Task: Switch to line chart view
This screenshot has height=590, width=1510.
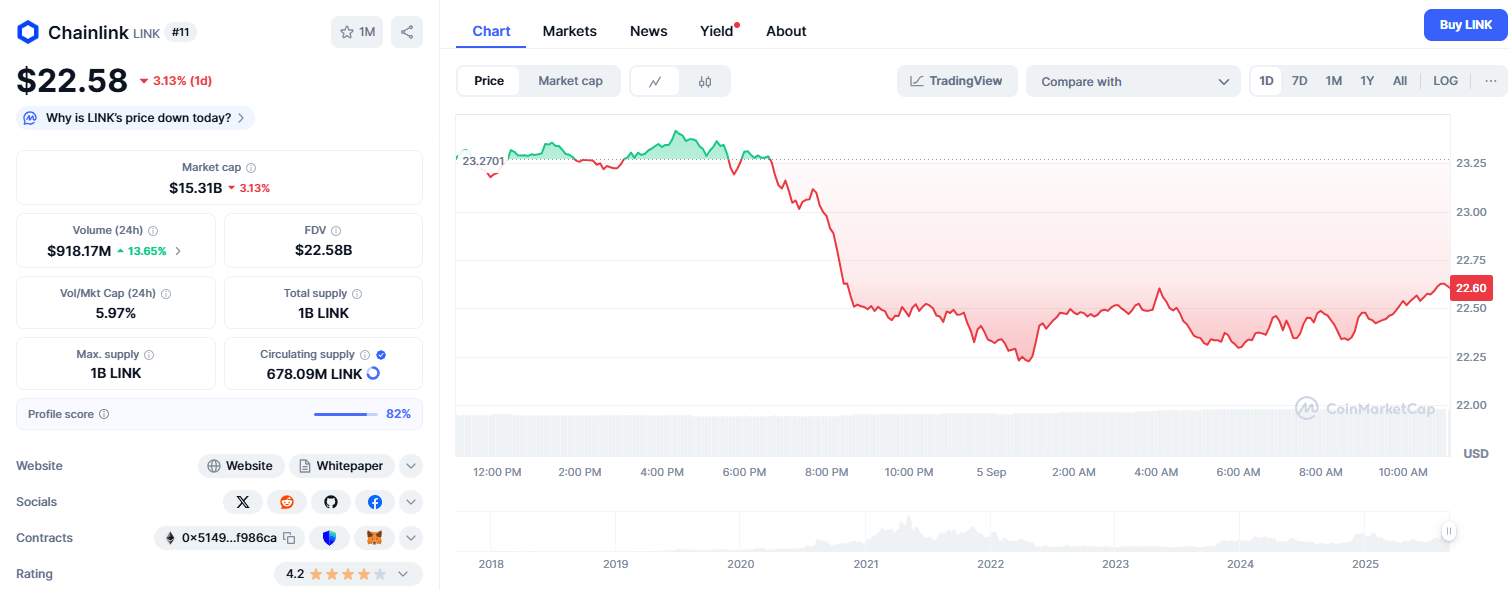Action: coord(655,81)
